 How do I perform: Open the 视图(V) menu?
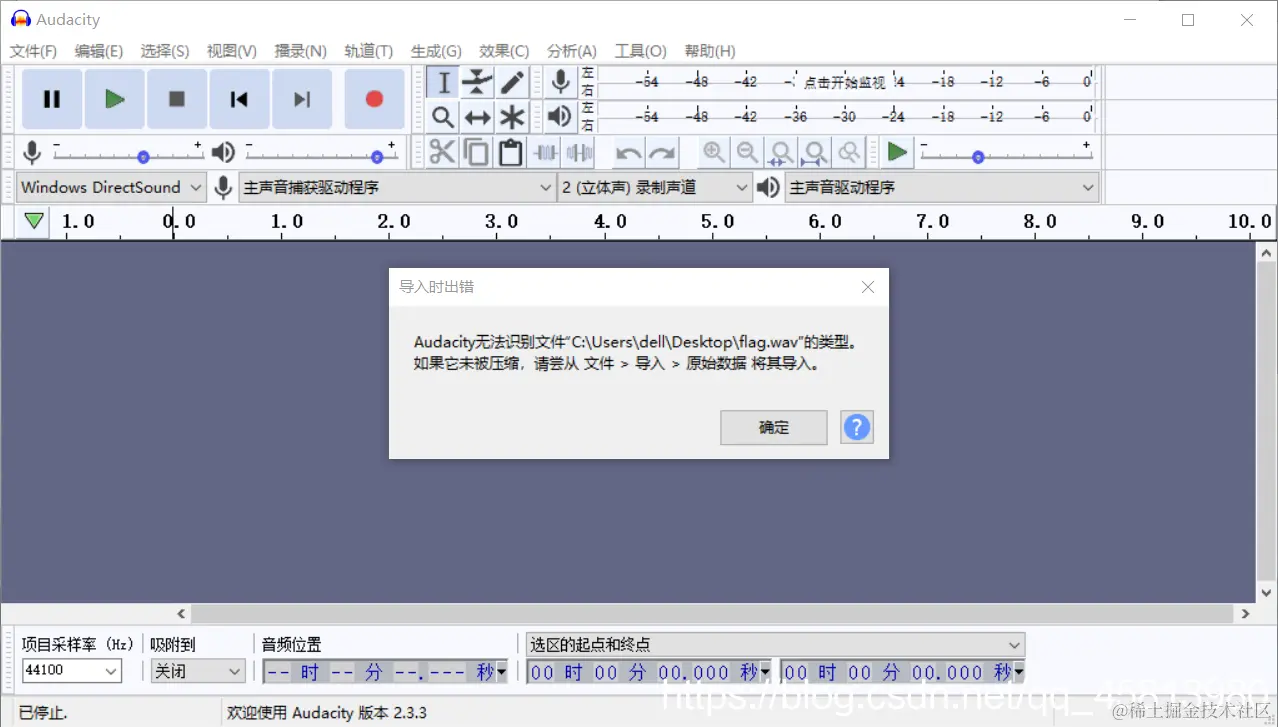tap(232, 51)
